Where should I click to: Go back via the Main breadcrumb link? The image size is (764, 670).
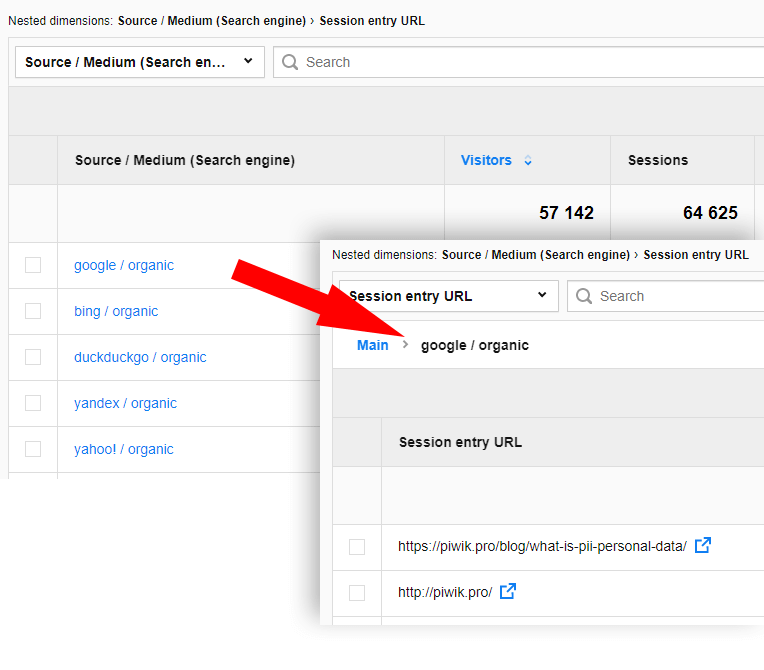[x=372, y=345]
